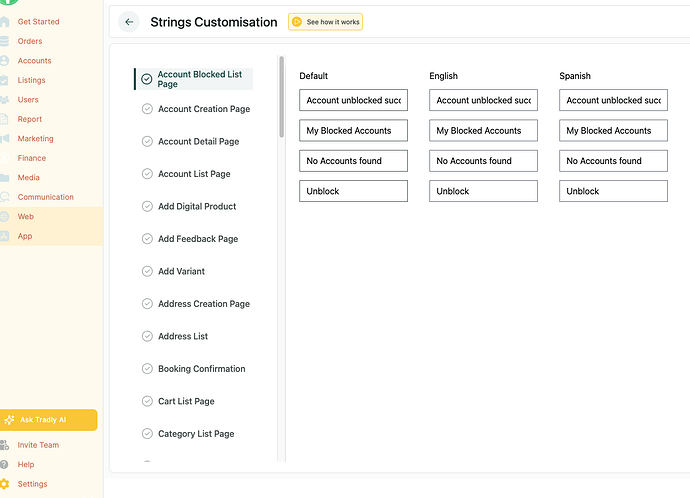Click the Invite Team people icon
The width and height of the screenshot is (690, 498).
coord(4,445)
